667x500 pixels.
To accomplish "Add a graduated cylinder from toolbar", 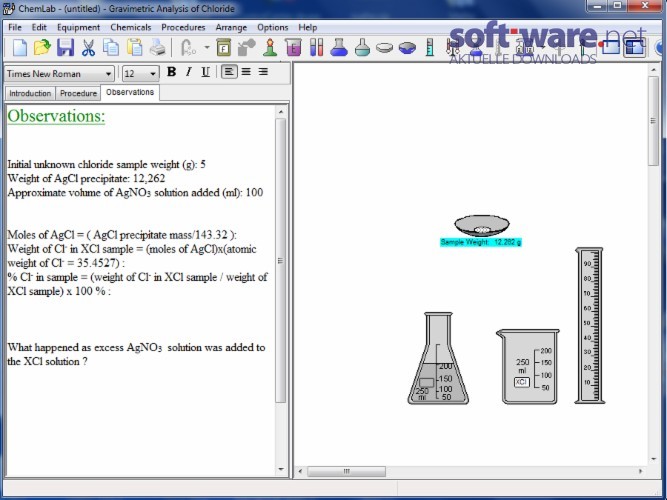I will click(x=430, y=47).
